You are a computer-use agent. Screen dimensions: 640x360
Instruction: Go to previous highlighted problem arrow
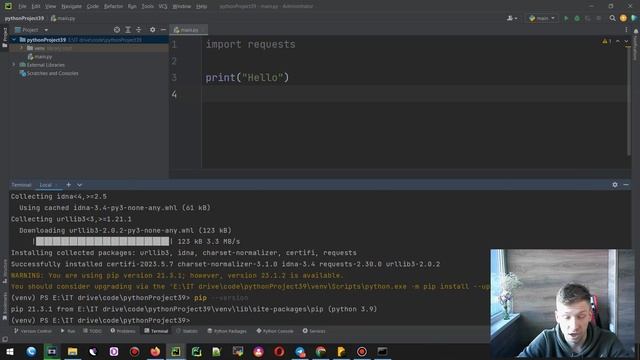point(618,41)
